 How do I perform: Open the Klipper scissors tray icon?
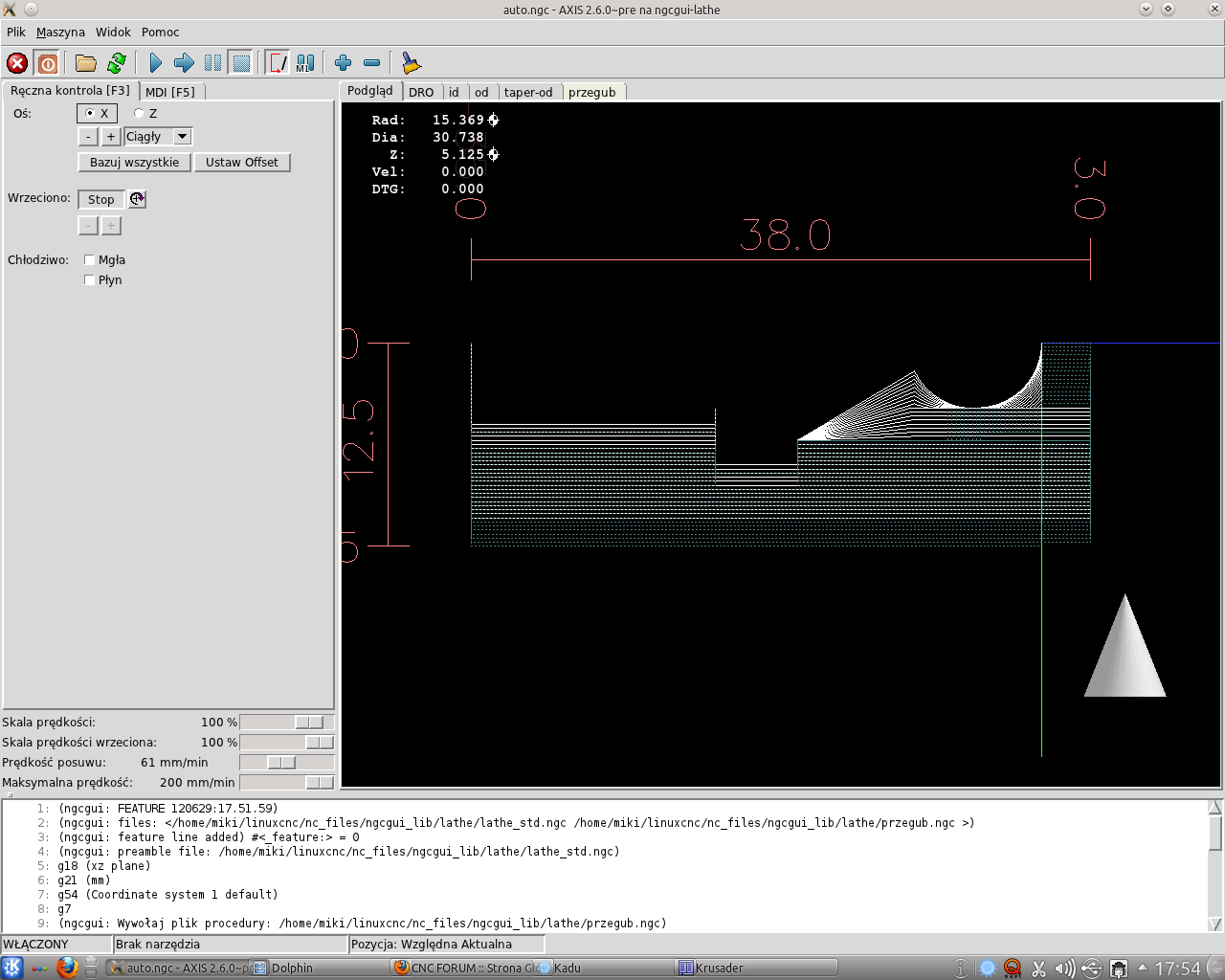[x=1038, y=969]
